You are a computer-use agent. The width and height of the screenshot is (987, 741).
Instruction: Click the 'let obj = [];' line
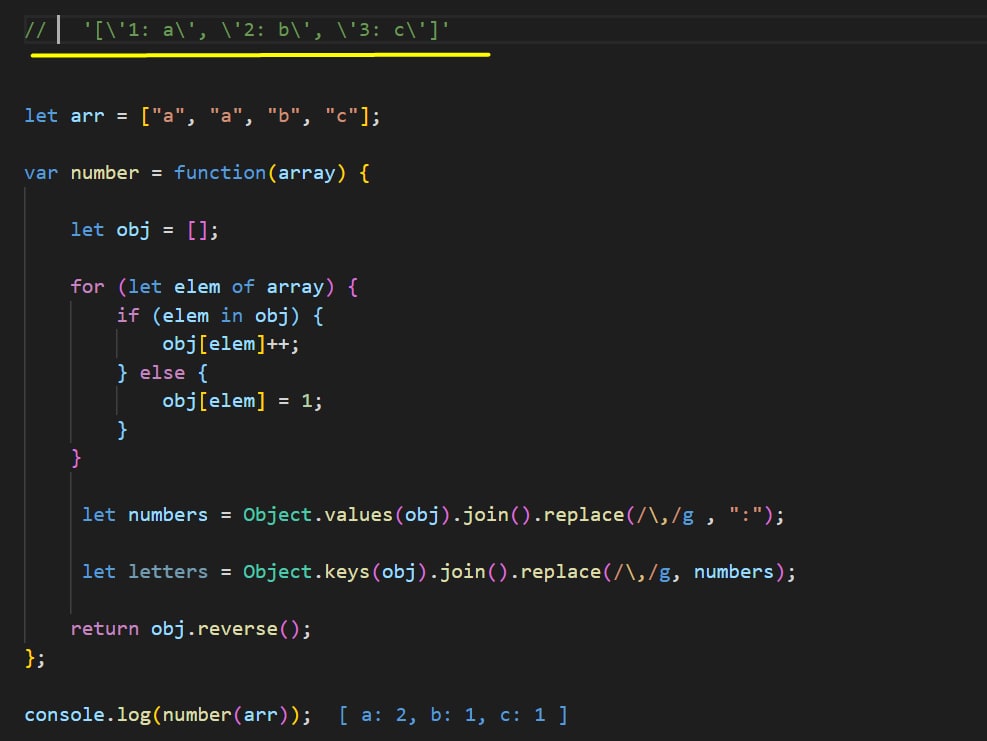tap(144, 230)
